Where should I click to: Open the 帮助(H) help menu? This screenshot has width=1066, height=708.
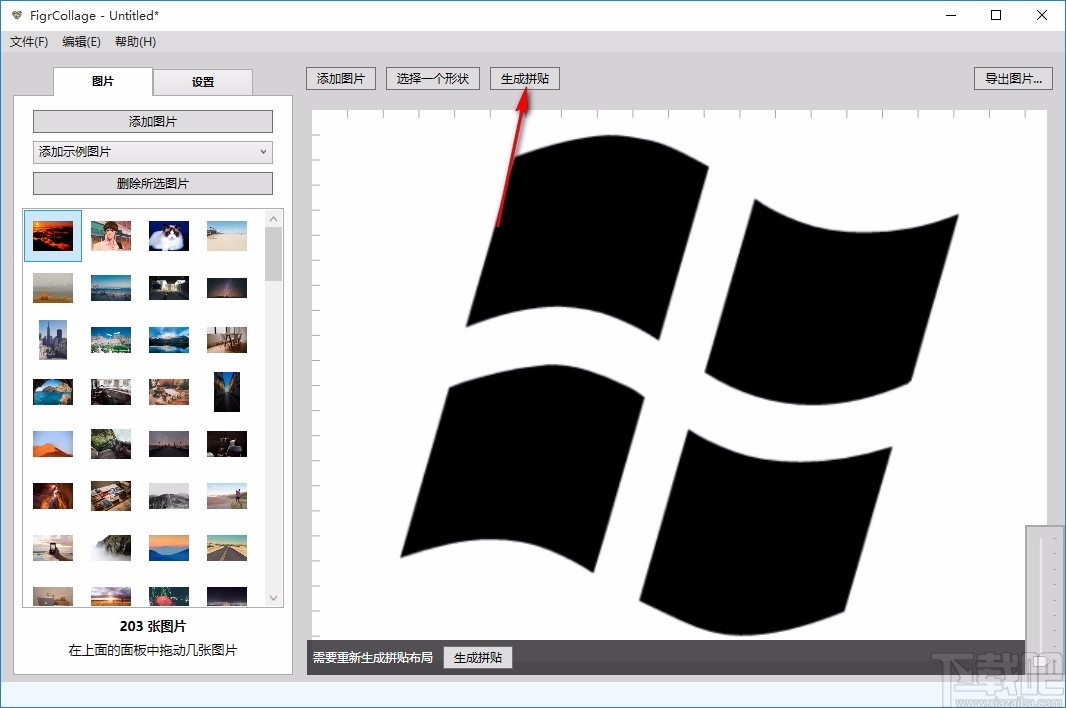[134, 42]
